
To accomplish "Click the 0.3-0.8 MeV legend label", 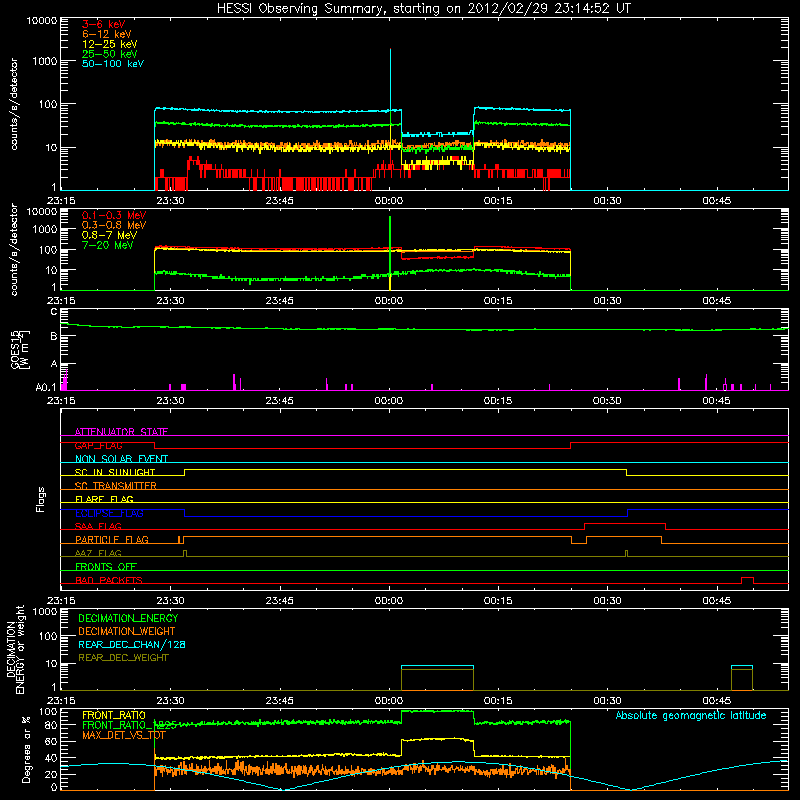I will click(114, 225).
